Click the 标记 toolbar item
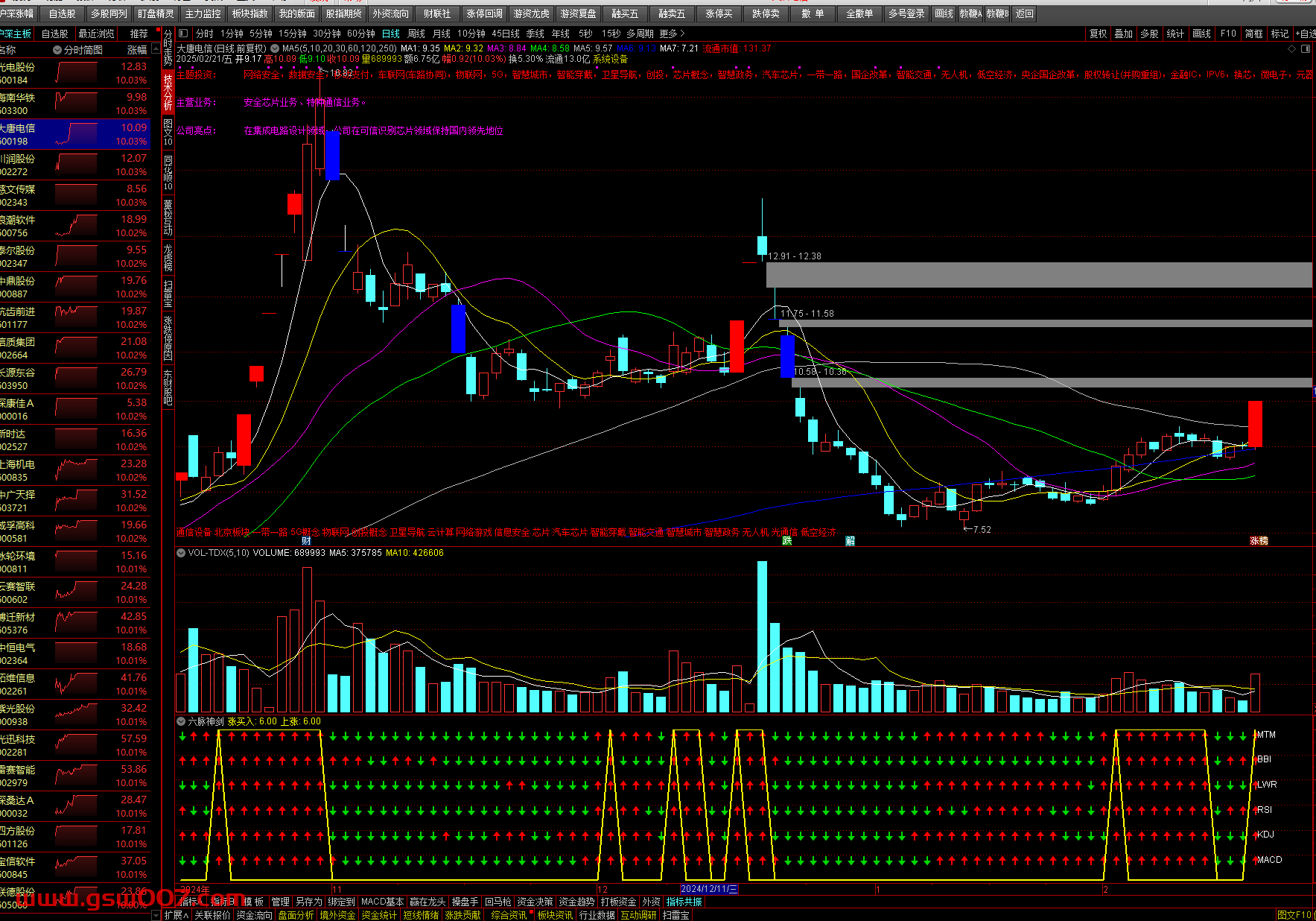This screenshot has width=1316, height=921. coord(1280,34)
